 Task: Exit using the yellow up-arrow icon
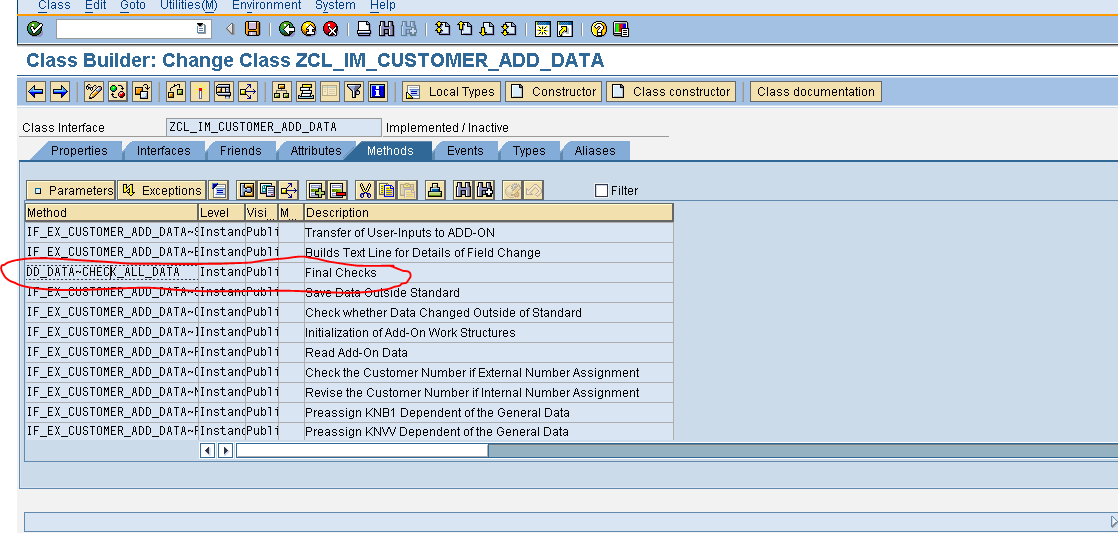click(308, 29)
